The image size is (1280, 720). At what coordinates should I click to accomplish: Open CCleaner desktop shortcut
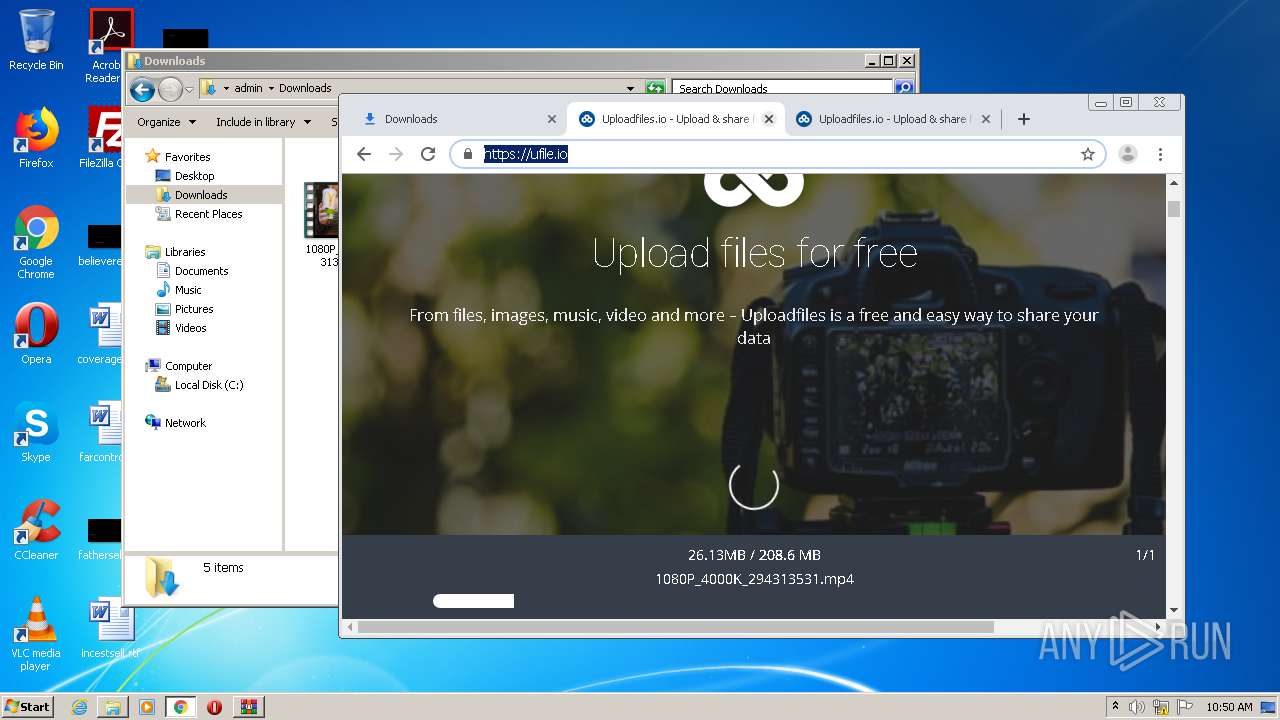[x=36, y=530]
